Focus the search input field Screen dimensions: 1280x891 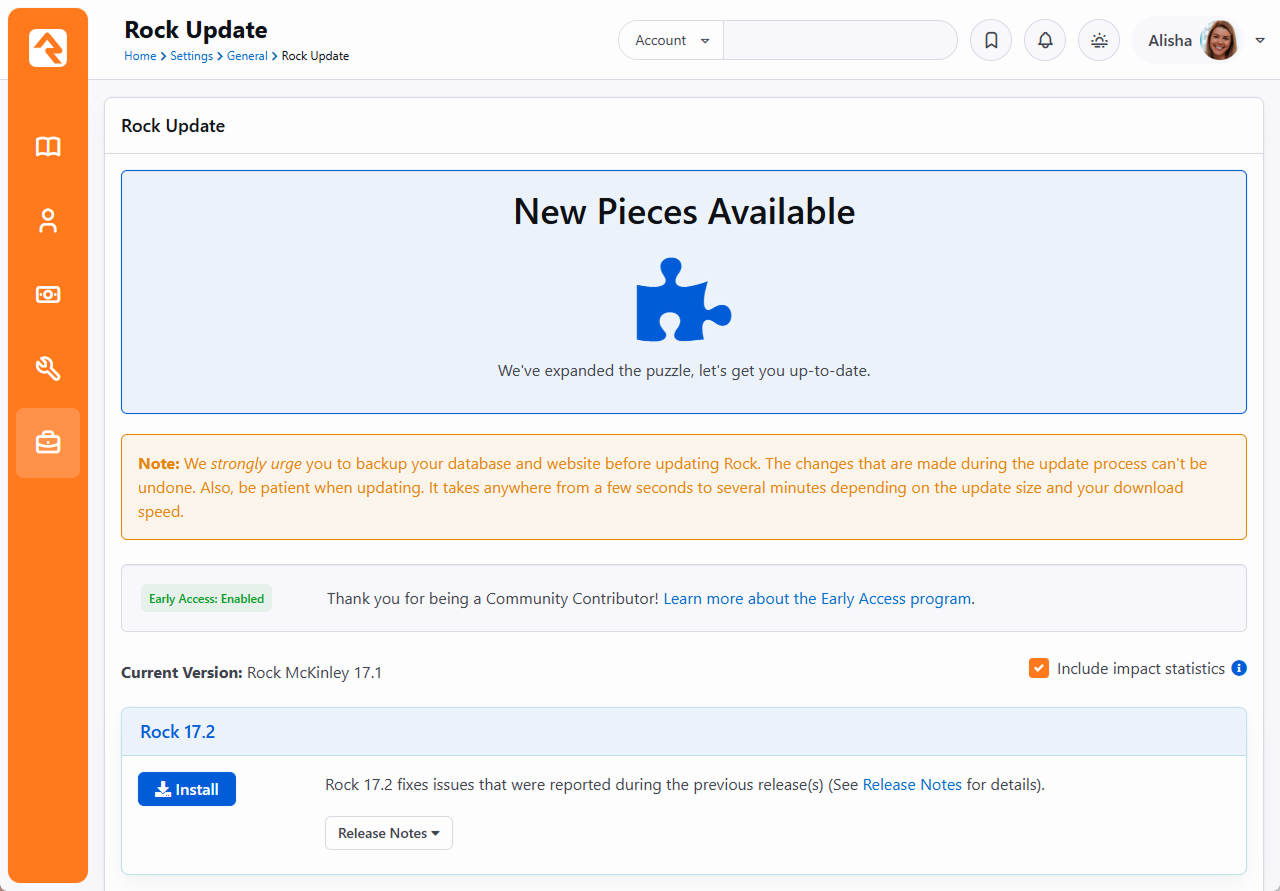[x=840, y=41]
